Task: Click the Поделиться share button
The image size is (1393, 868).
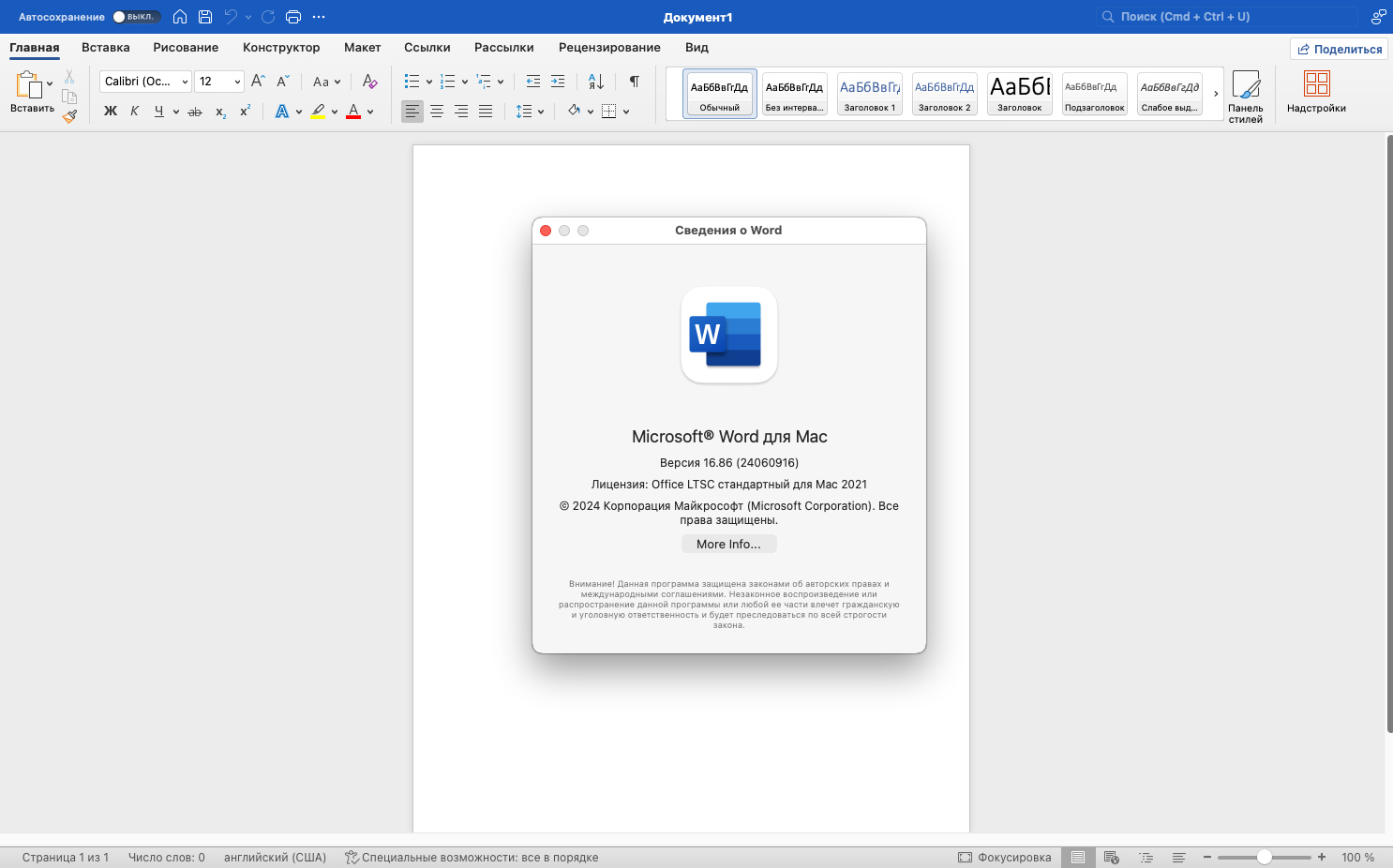Action: (1339, 50)
